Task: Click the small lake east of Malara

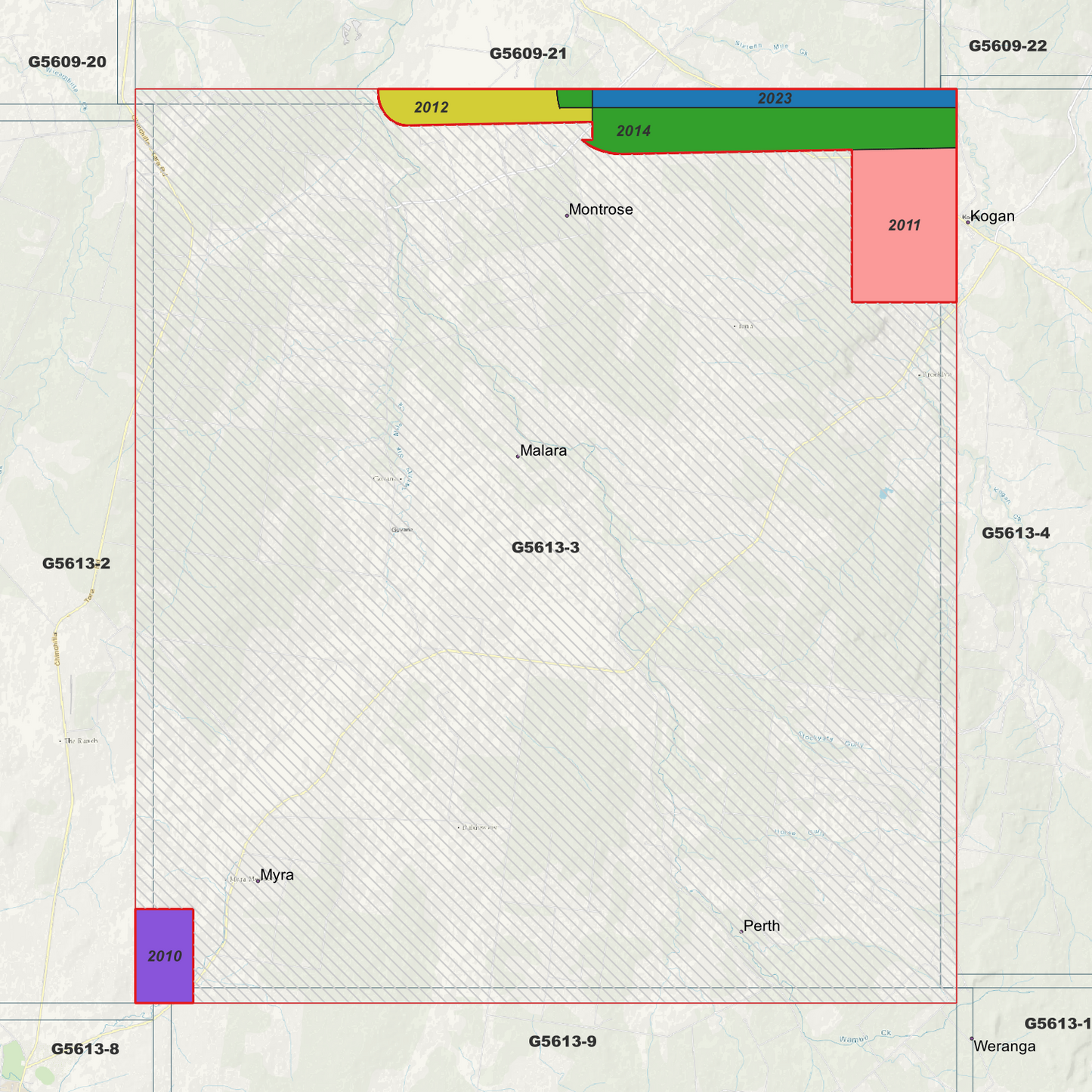Action: coord(885,494)
